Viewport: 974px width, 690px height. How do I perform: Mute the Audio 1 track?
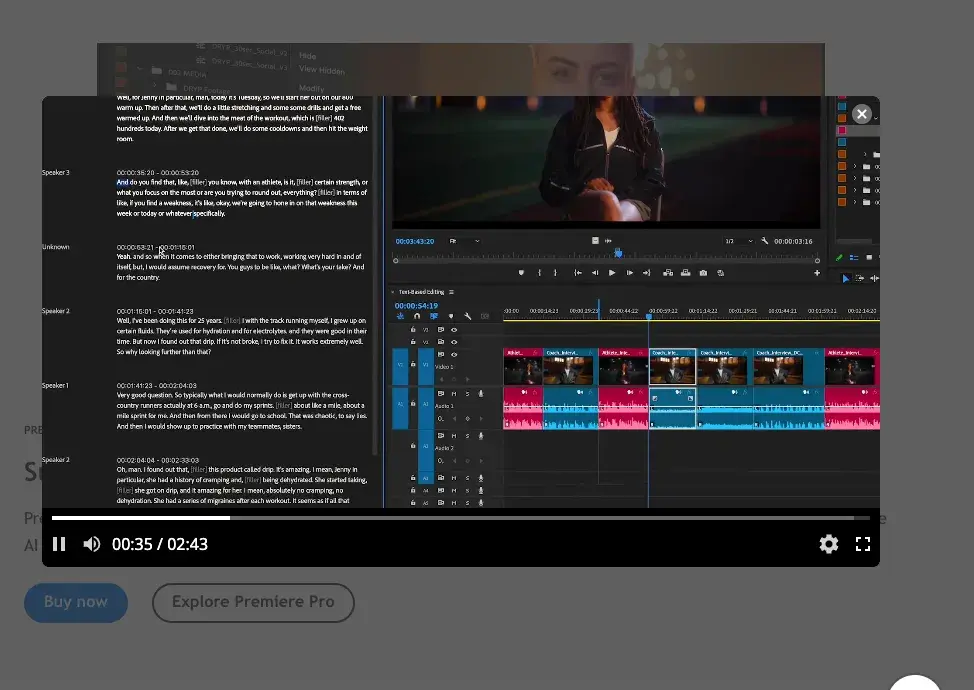pos(453,394)
